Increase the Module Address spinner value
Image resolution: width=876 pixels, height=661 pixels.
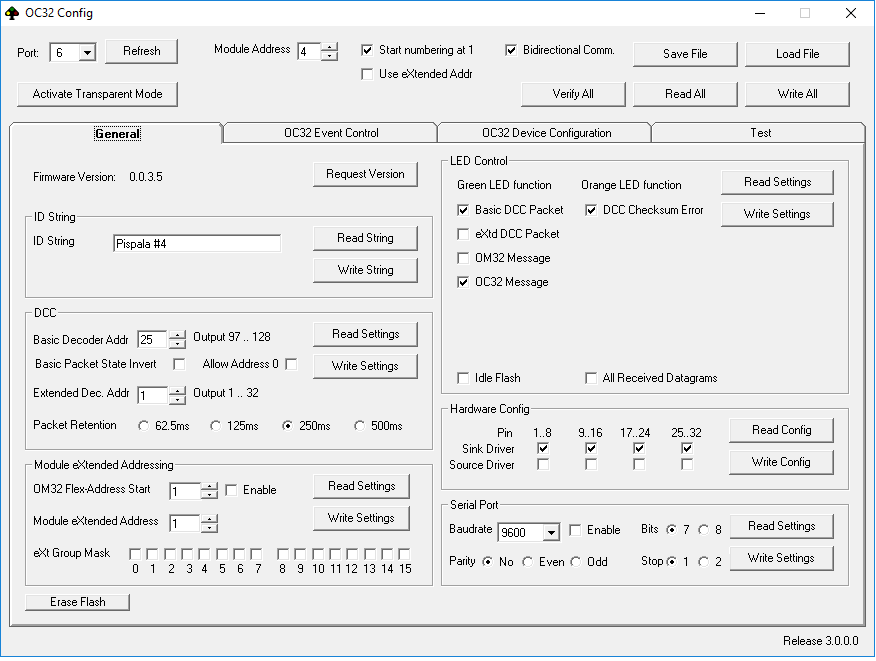[330, 46]
